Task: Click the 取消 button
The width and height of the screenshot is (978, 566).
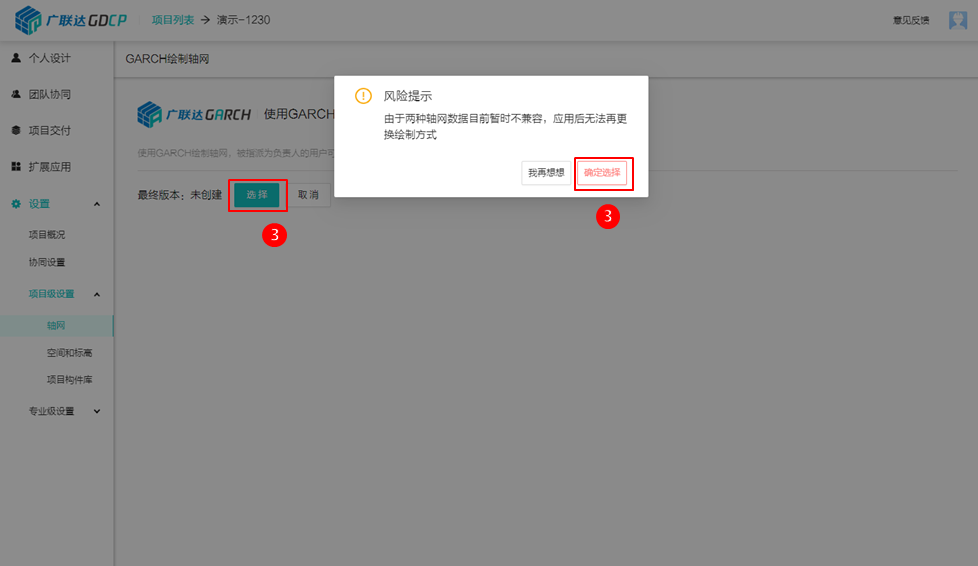Action: pyautogui.click(x=308, y=195)
